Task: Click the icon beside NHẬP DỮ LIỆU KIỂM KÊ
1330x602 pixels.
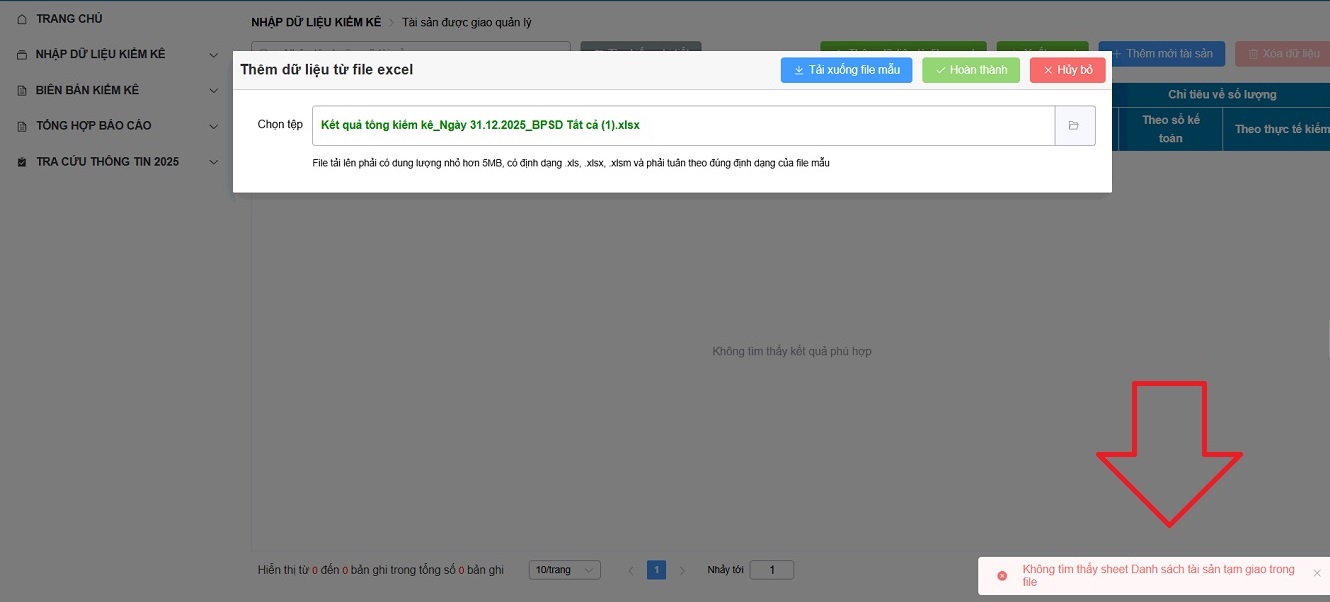Action: click(22, 55)
